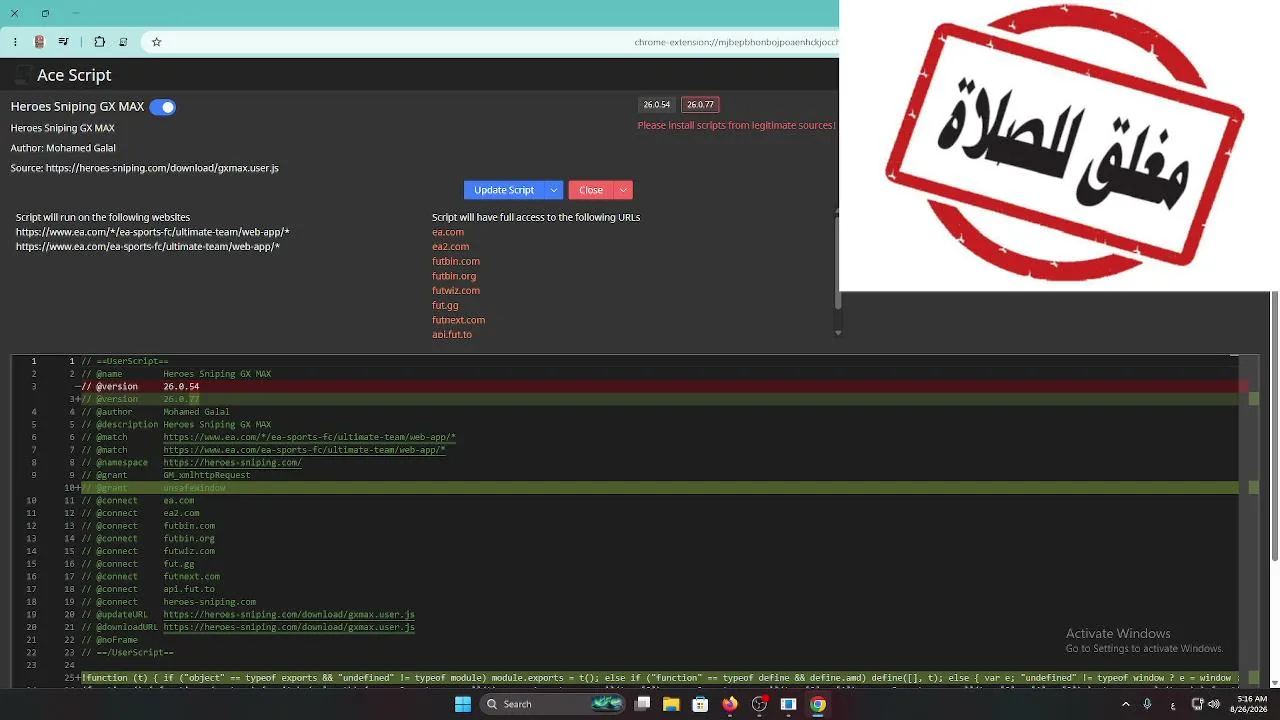Open the circular app with red badge on taskbar
Viewport: 1280px width, 720px height.
click(760, 704)
